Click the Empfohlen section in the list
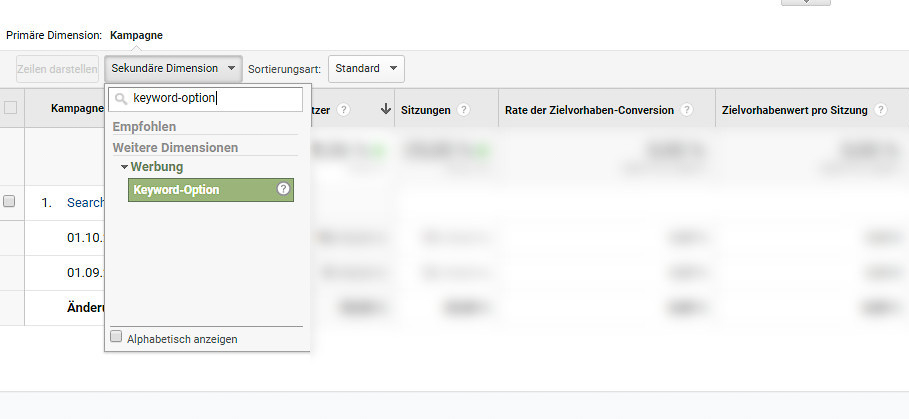The height and width of the screenshot is (419, 909). pyautogui.click(x=145, y=127)
